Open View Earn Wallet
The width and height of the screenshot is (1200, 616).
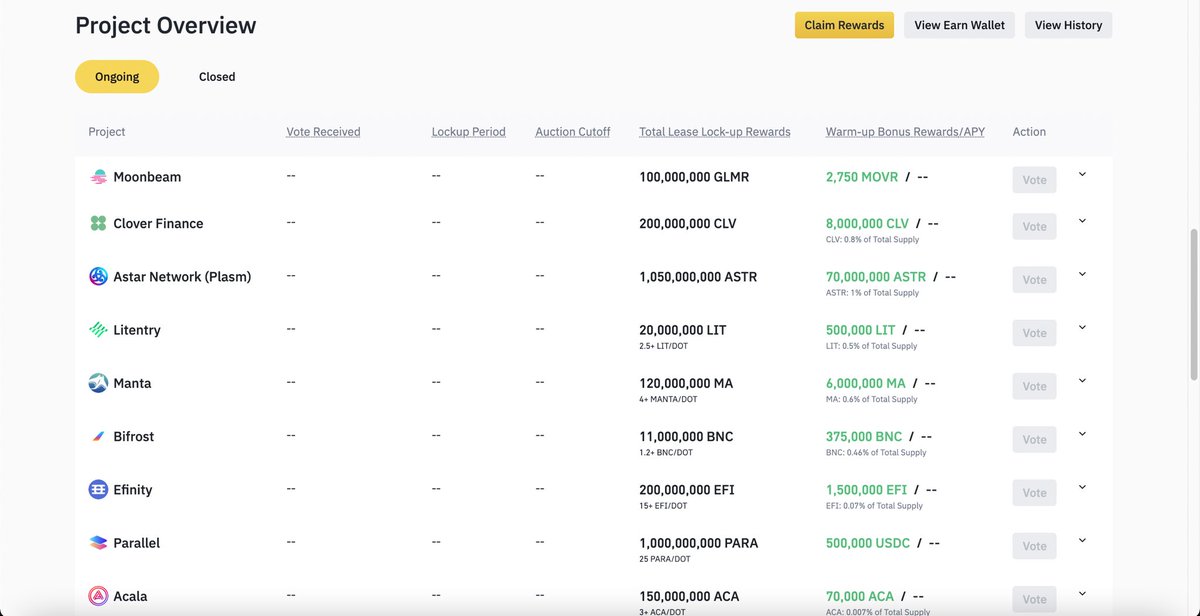[960, 25]
